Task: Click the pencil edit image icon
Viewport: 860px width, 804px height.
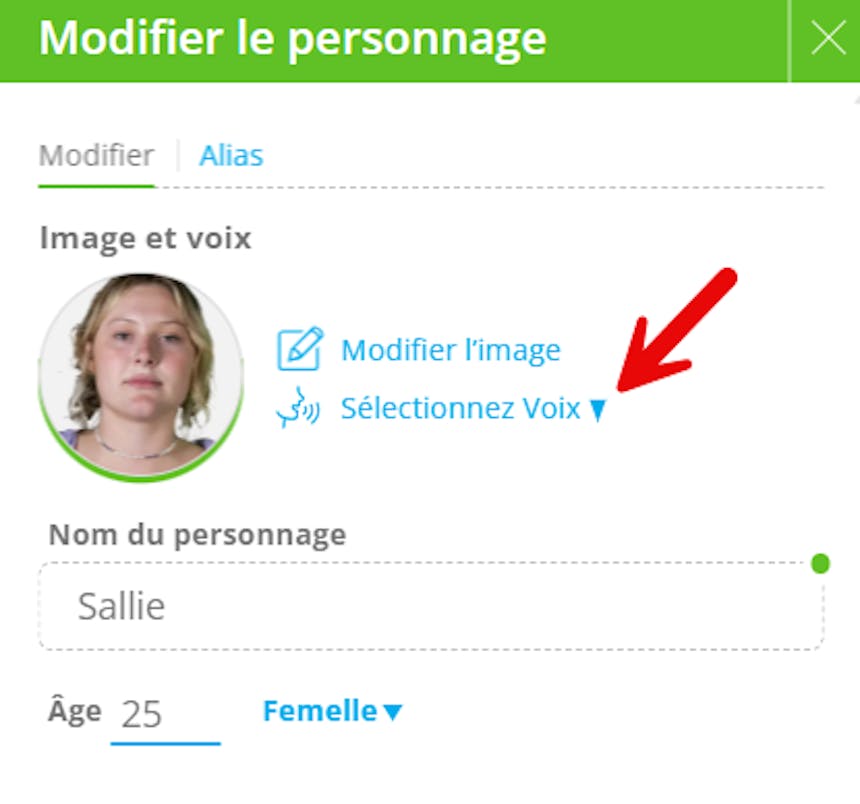Action: click(x=299, y=350)
